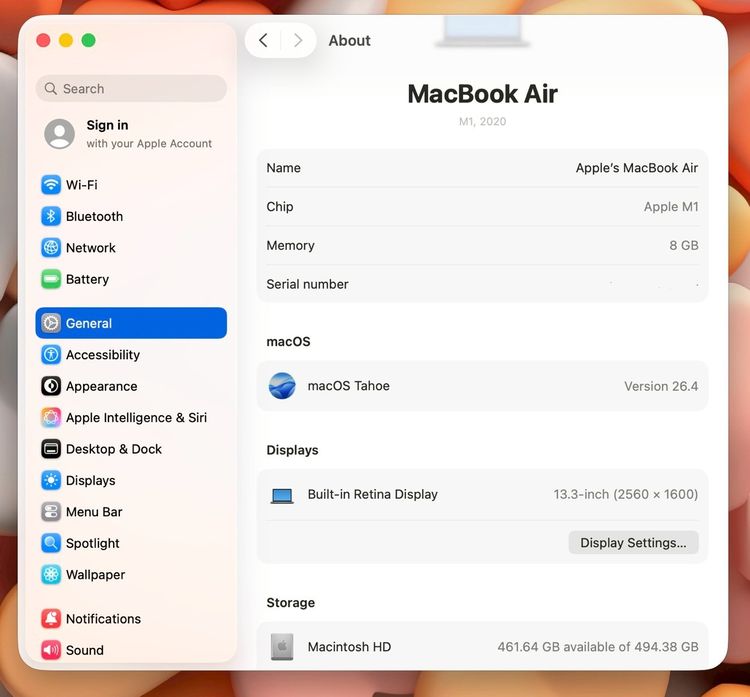
Task: Select Notifications label in sidebar
Action: [x=103, y=619]
